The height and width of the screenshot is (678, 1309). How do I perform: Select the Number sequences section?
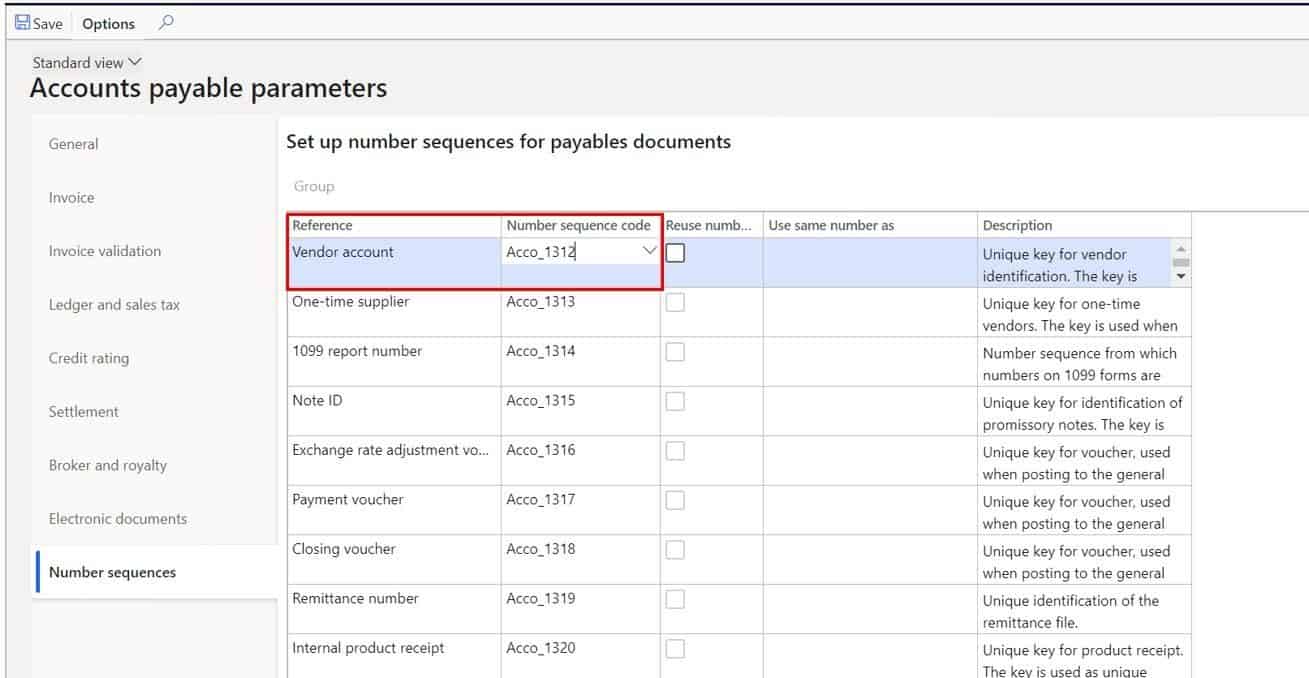[x=112, y=572]
